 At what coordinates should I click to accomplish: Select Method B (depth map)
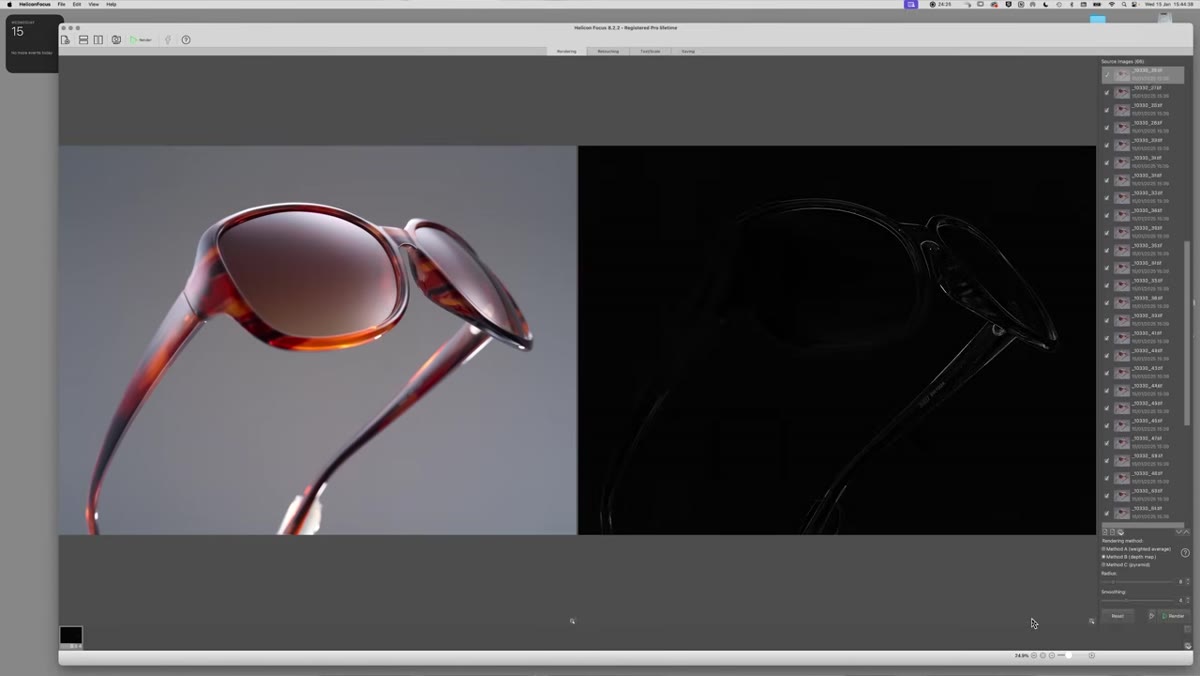1129,557
